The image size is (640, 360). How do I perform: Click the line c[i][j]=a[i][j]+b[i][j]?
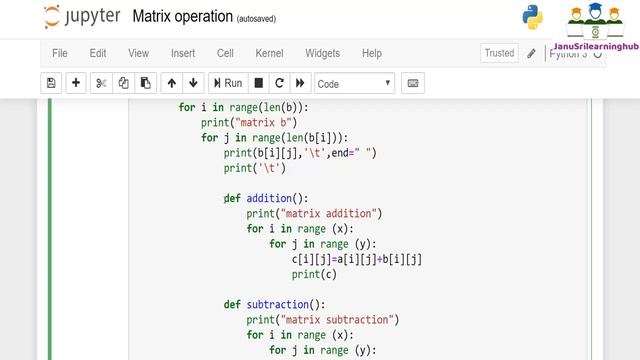click(357, 259)
